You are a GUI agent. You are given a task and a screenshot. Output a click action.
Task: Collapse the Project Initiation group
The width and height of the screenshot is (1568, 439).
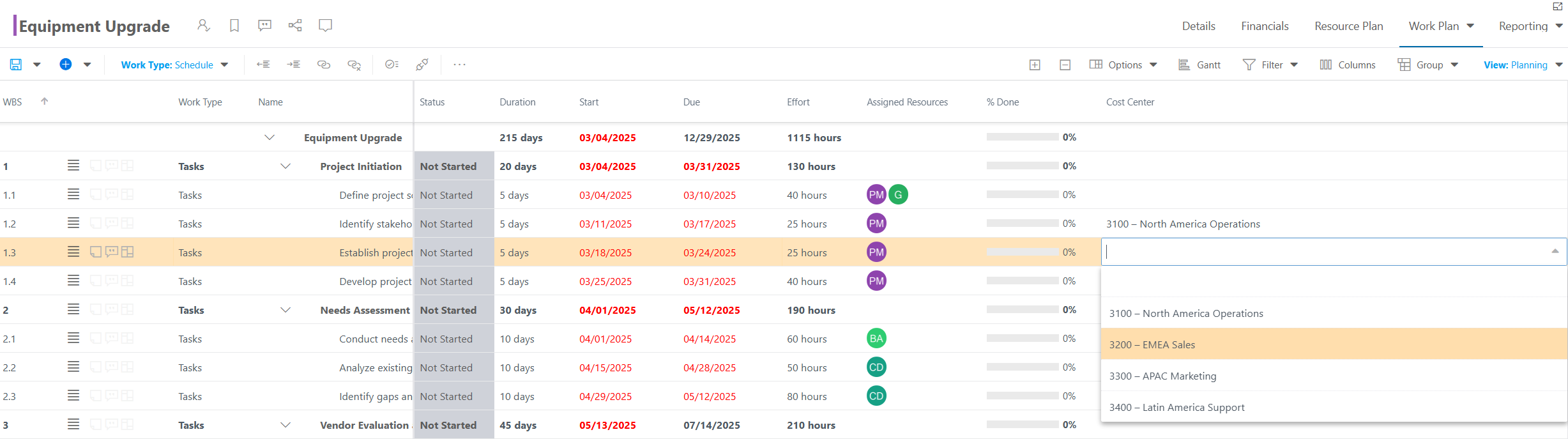click(x=285, y=166)
